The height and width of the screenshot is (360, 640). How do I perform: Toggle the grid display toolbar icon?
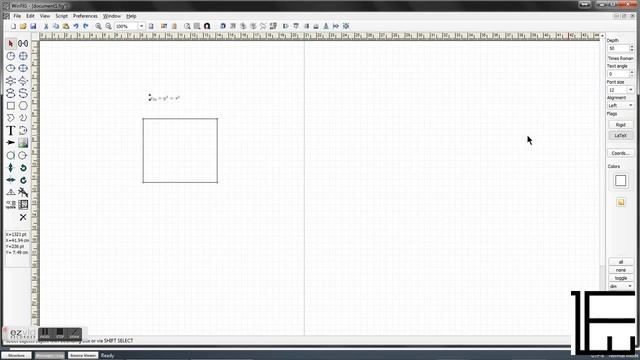tap(197, 26)
